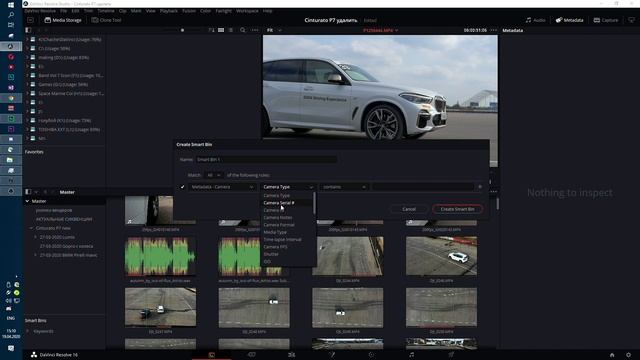Select Camera FPS option
The width and height of the screenshot is (640, 360).
coord(276,247)
